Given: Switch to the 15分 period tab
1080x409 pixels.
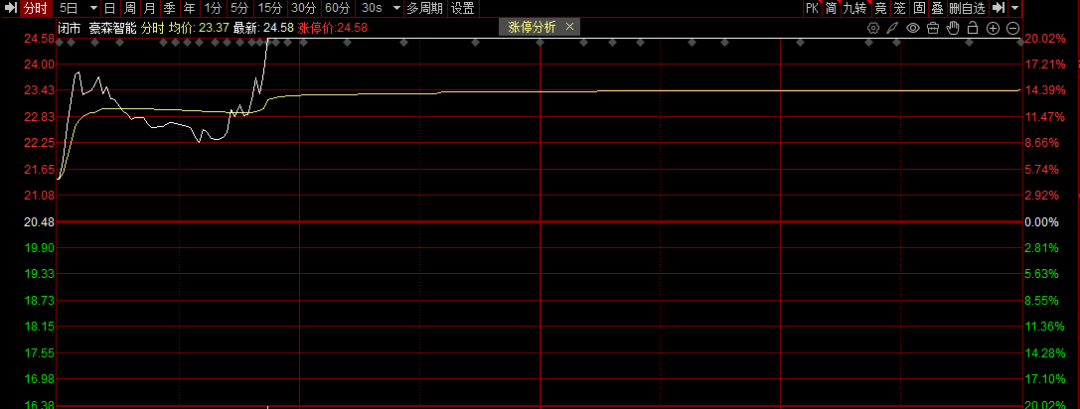Looking at the screenshot, I should pyautogui.click(x=270, y=8).
